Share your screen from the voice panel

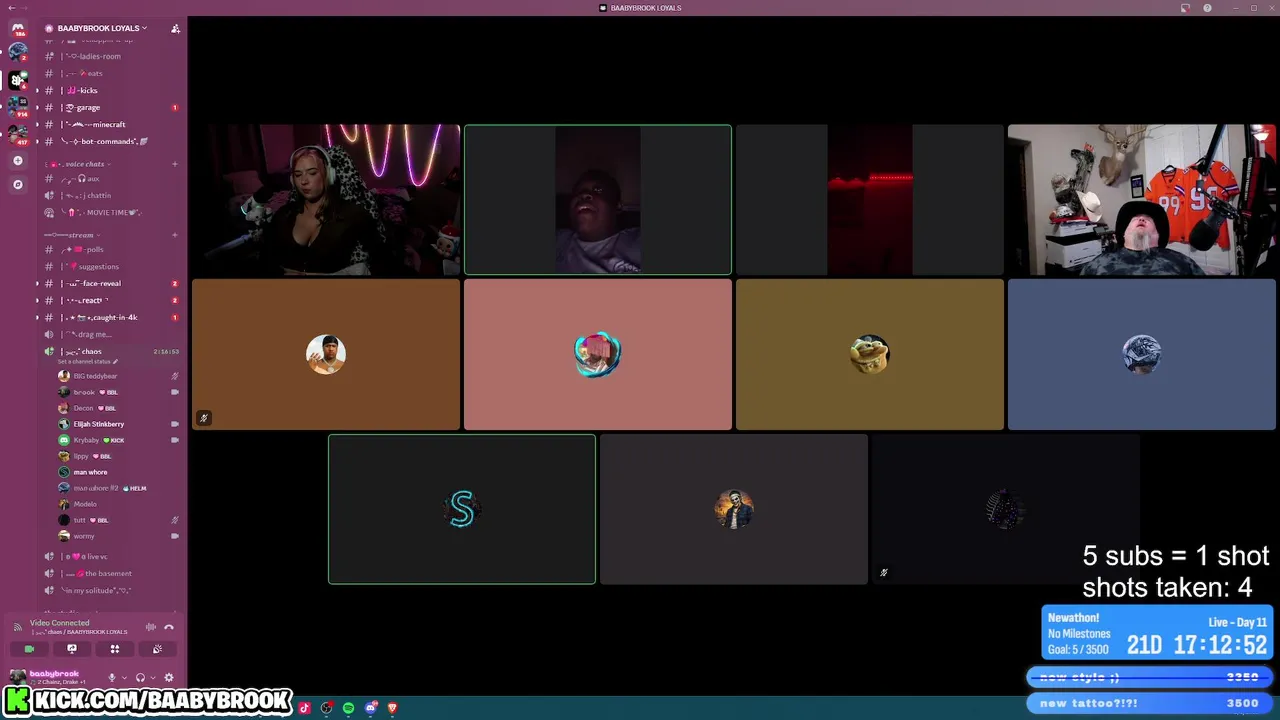[72, 649]
